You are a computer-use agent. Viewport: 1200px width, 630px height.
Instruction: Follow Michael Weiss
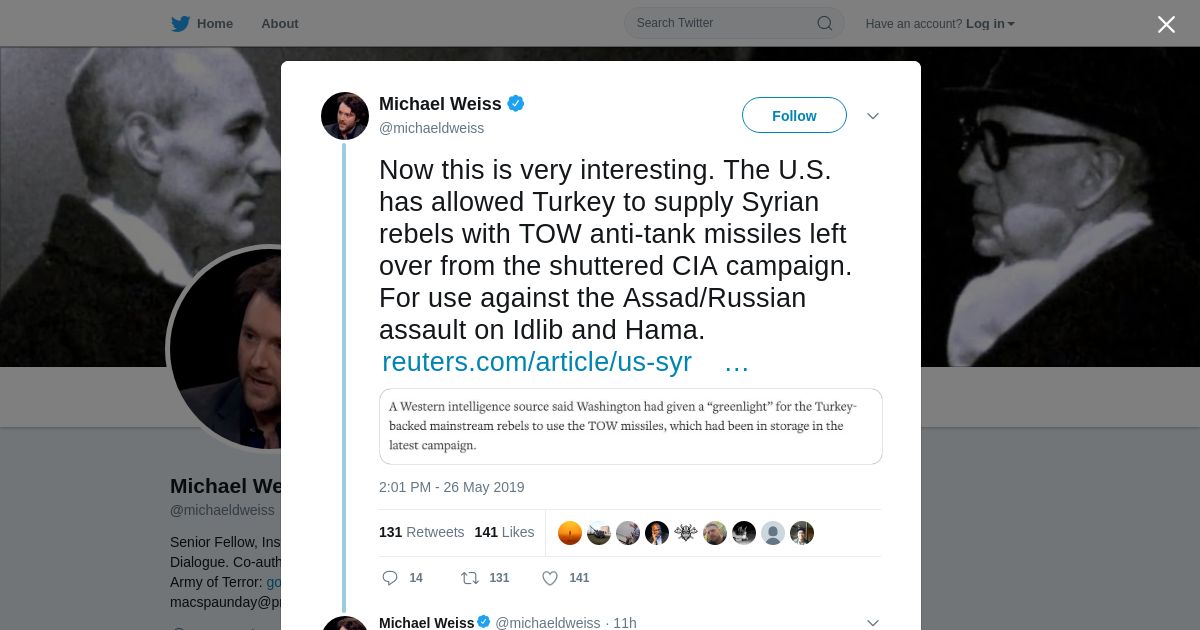click(x=794, y=116)
